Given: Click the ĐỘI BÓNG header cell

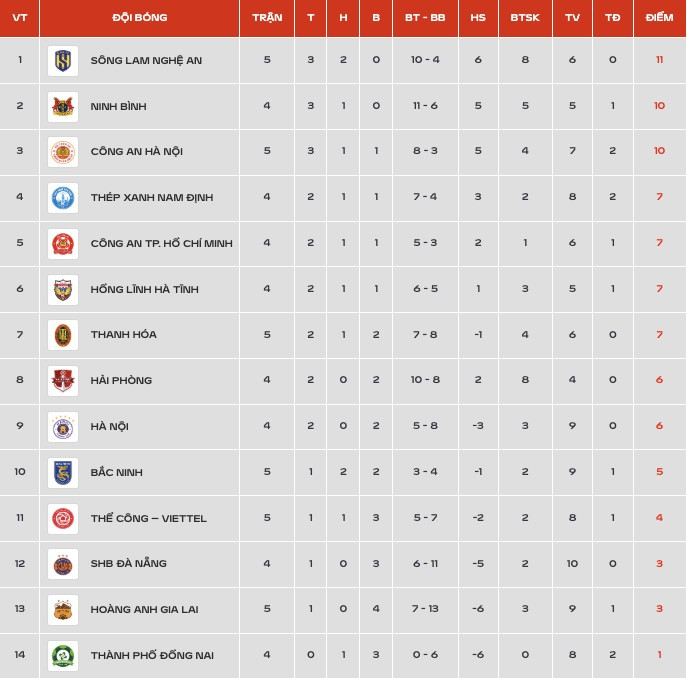Looking at the screenshot, I should pos(139,18).
